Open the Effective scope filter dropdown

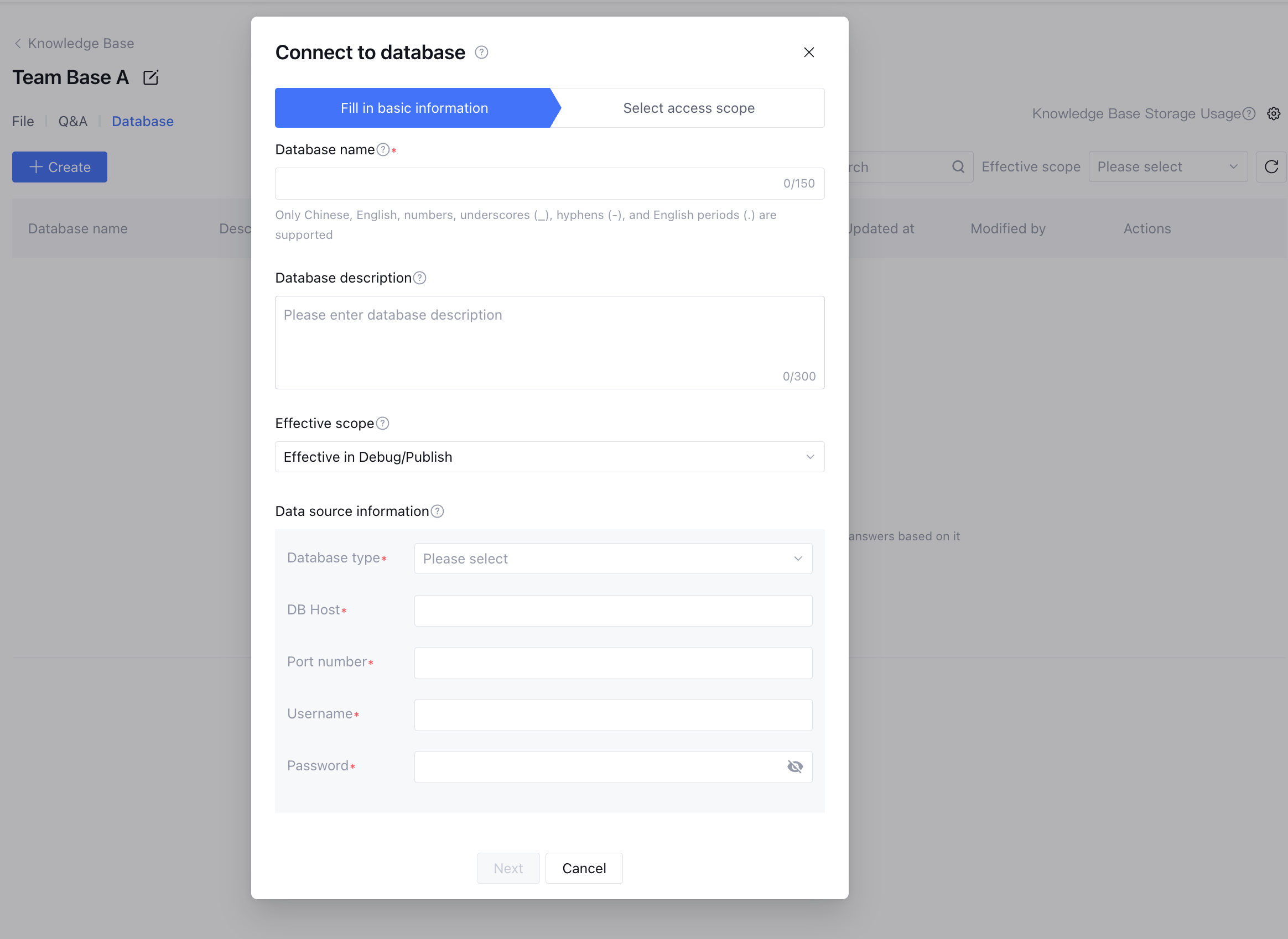(x=1167, y=166)
